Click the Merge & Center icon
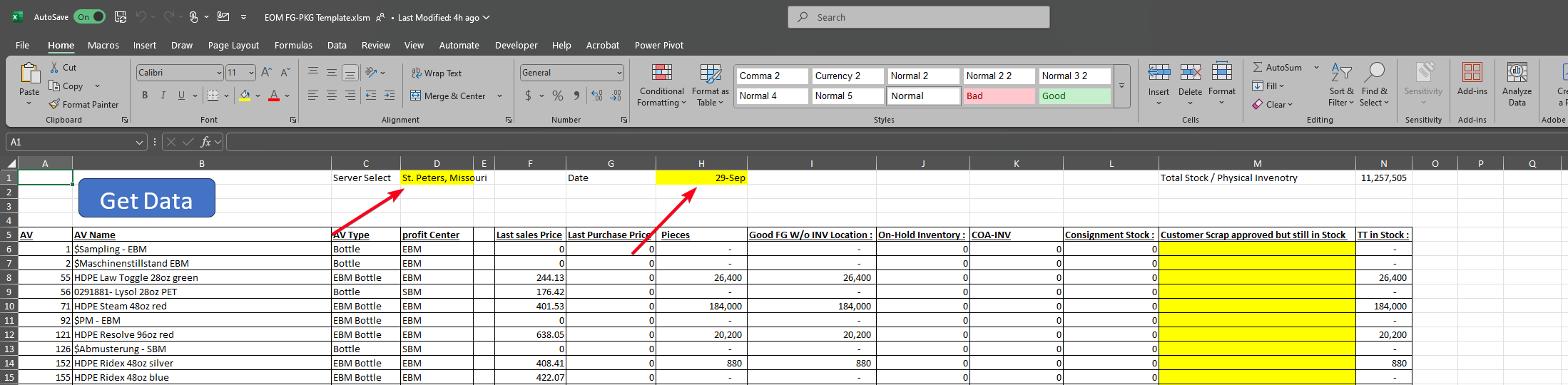The height and width of the screenshot is (385, 1568). pyautogui.click(x=416, y=96)
